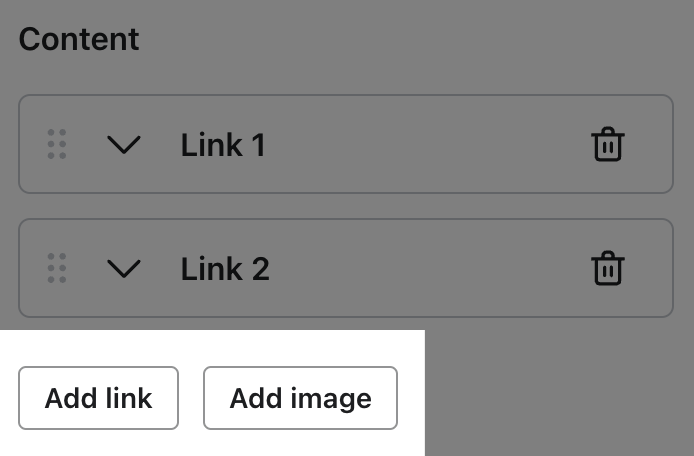Expand the Link 2 chevron

coord(123,270)
